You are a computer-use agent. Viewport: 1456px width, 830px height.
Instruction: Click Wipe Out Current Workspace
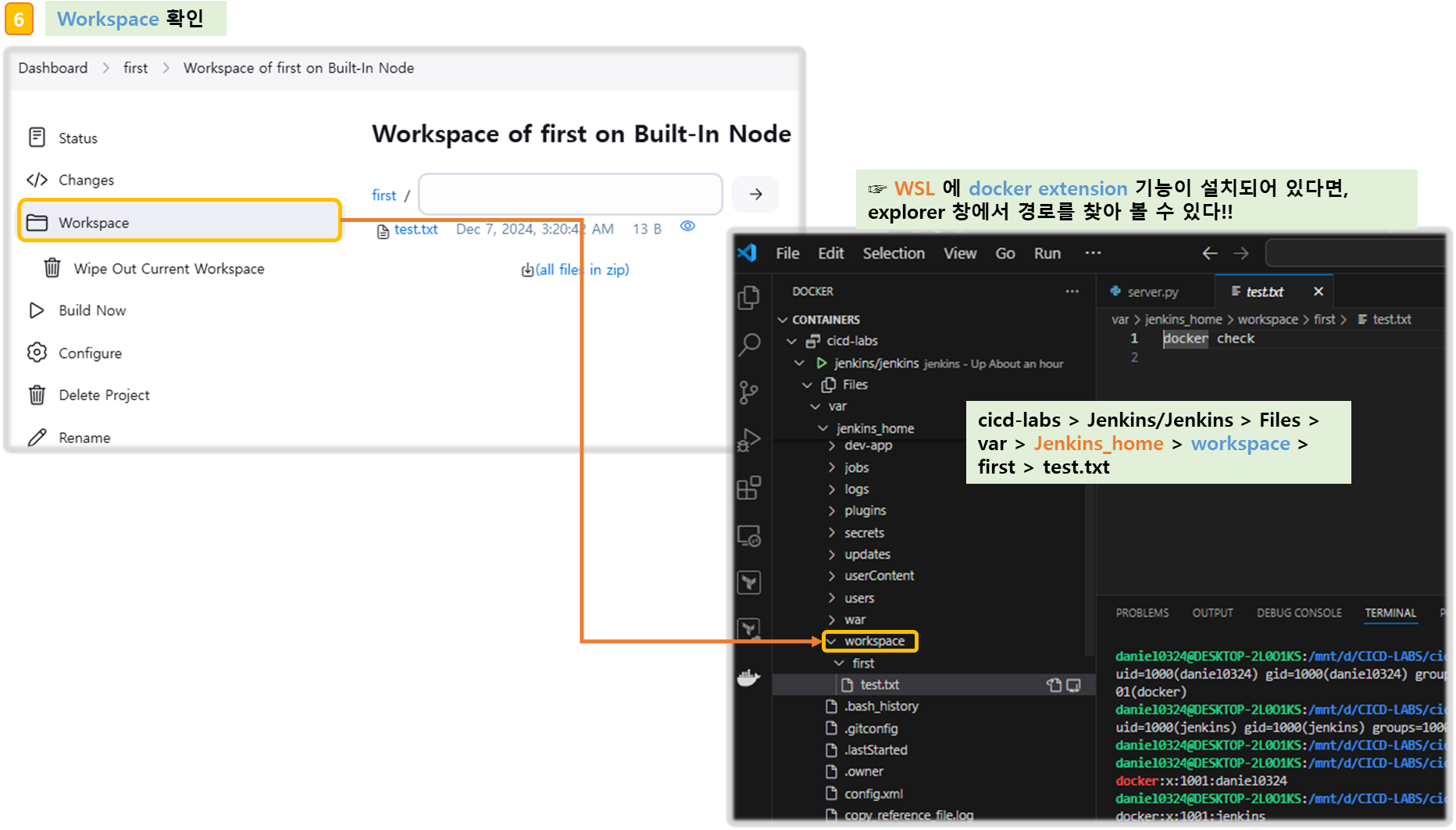(x=154, y=268)
